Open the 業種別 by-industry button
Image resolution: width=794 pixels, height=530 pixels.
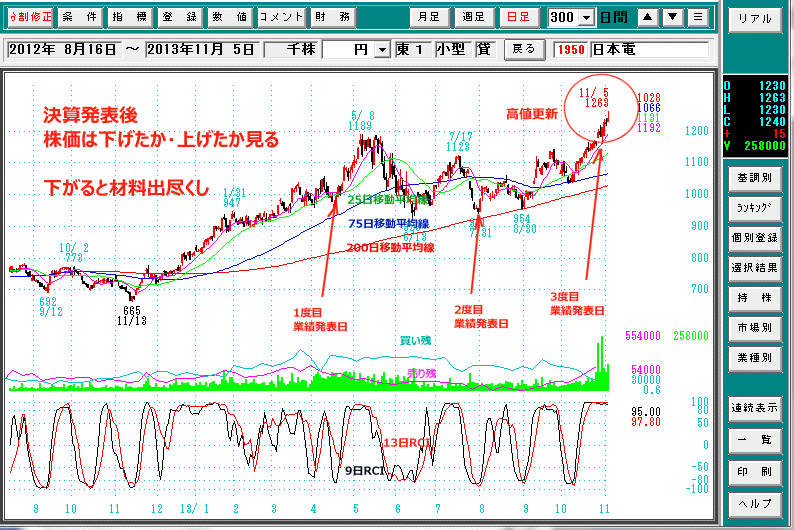[x=755, y=358]
